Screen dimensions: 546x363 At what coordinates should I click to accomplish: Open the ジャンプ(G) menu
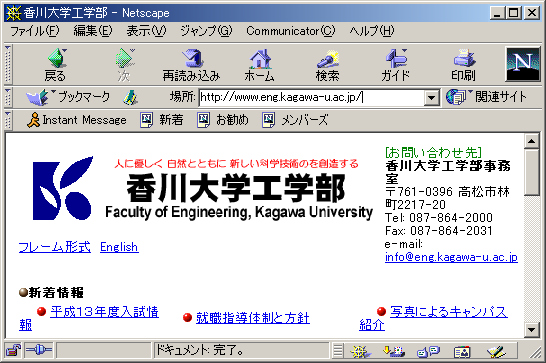pos(206,31)
